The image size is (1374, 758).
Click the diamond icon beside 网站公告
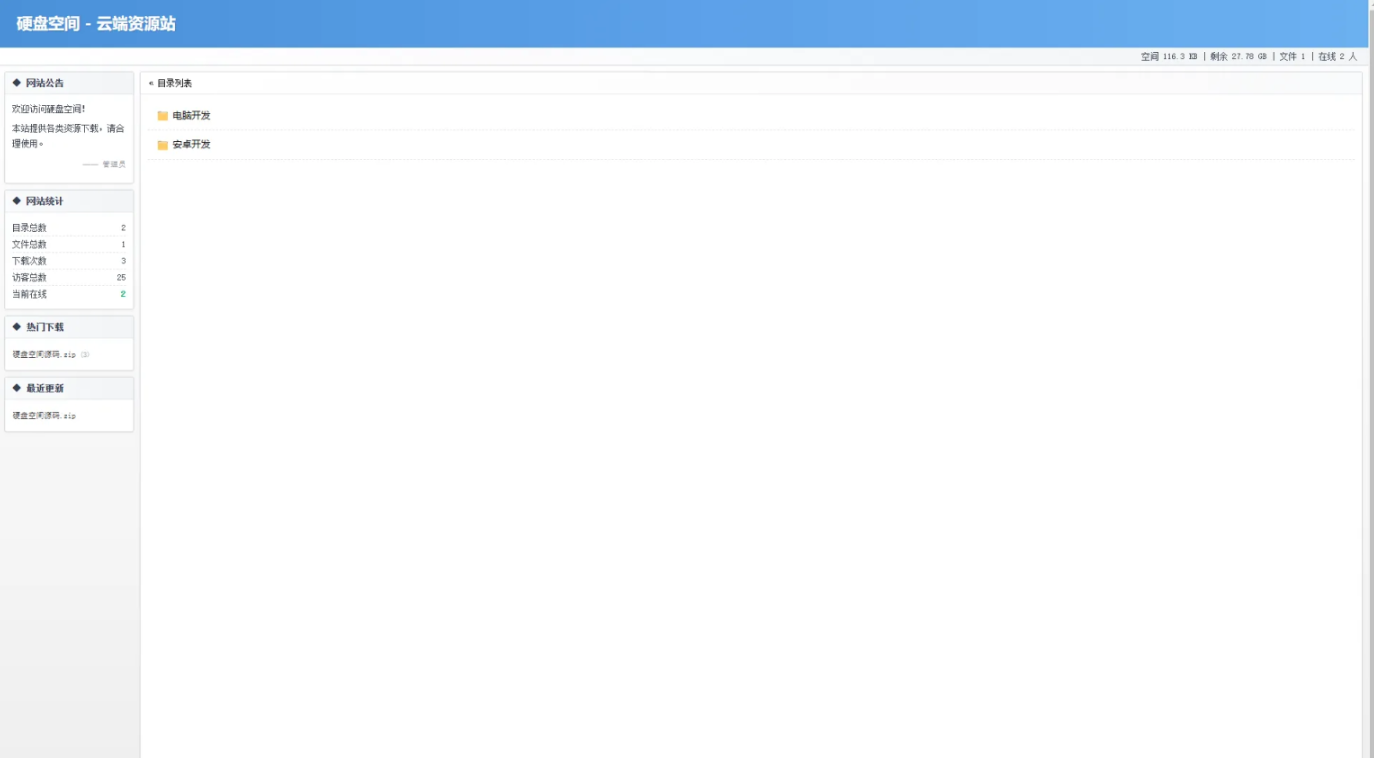coord(17,83)
